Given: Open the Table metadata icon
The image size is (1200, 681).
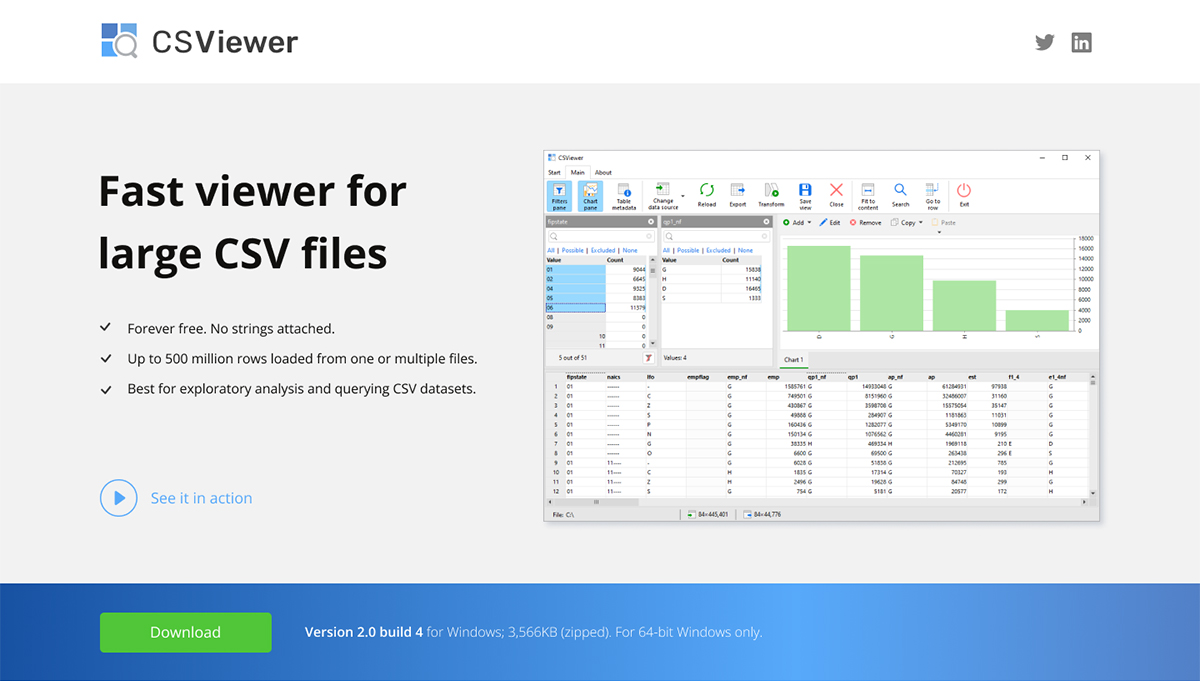Looking at the screenshot, I should coord(625,194).
